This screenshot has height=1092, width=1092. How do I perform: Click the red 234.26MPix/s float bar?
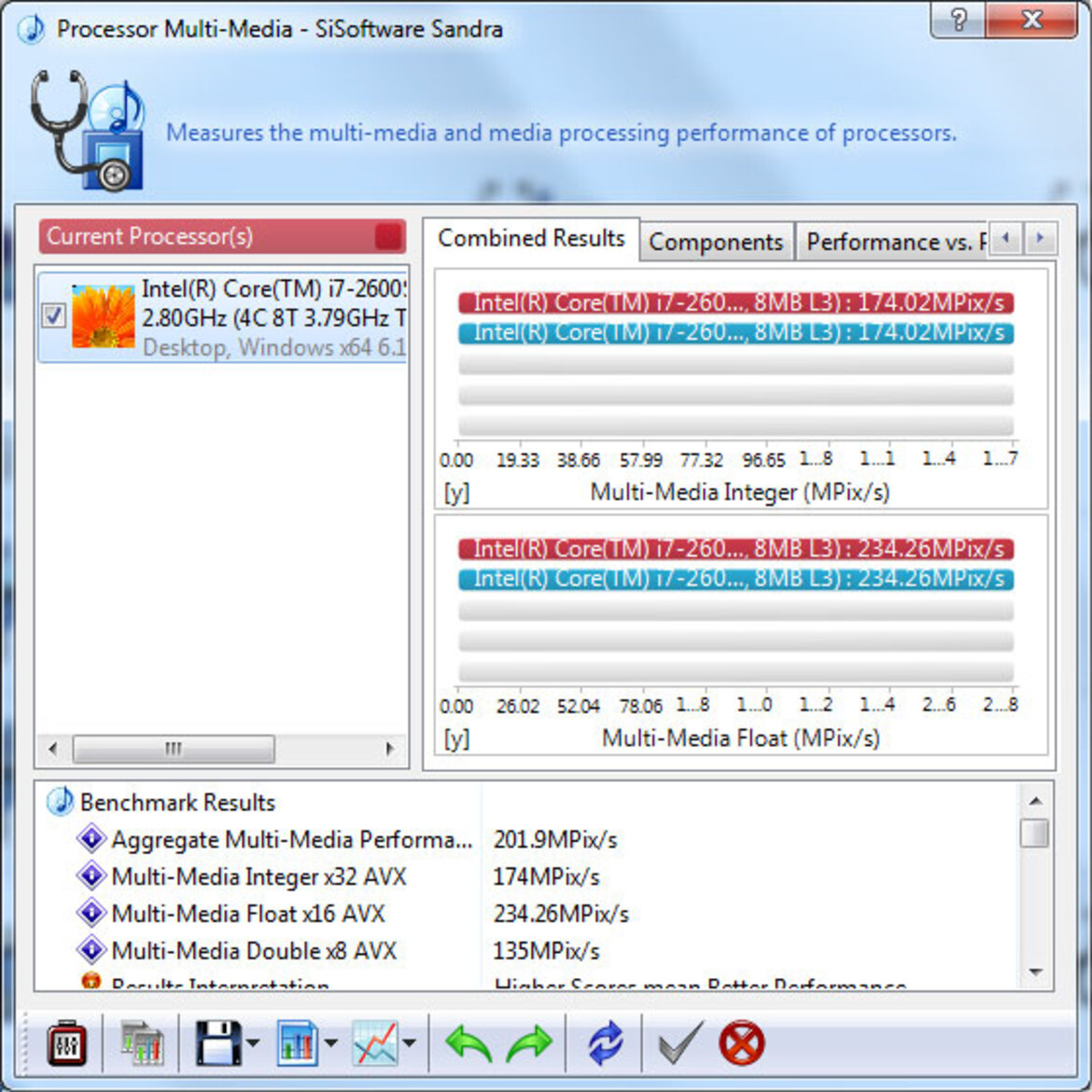coord(735,549)
